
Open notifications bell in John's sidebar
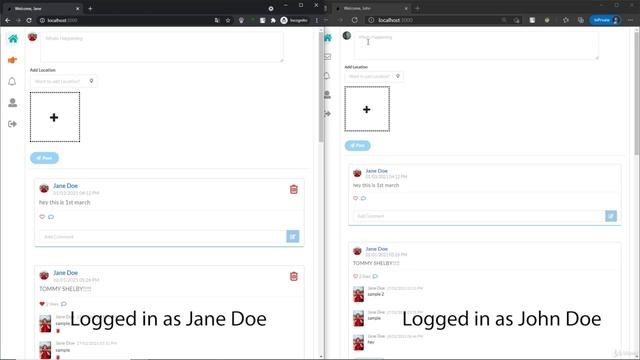327,76
